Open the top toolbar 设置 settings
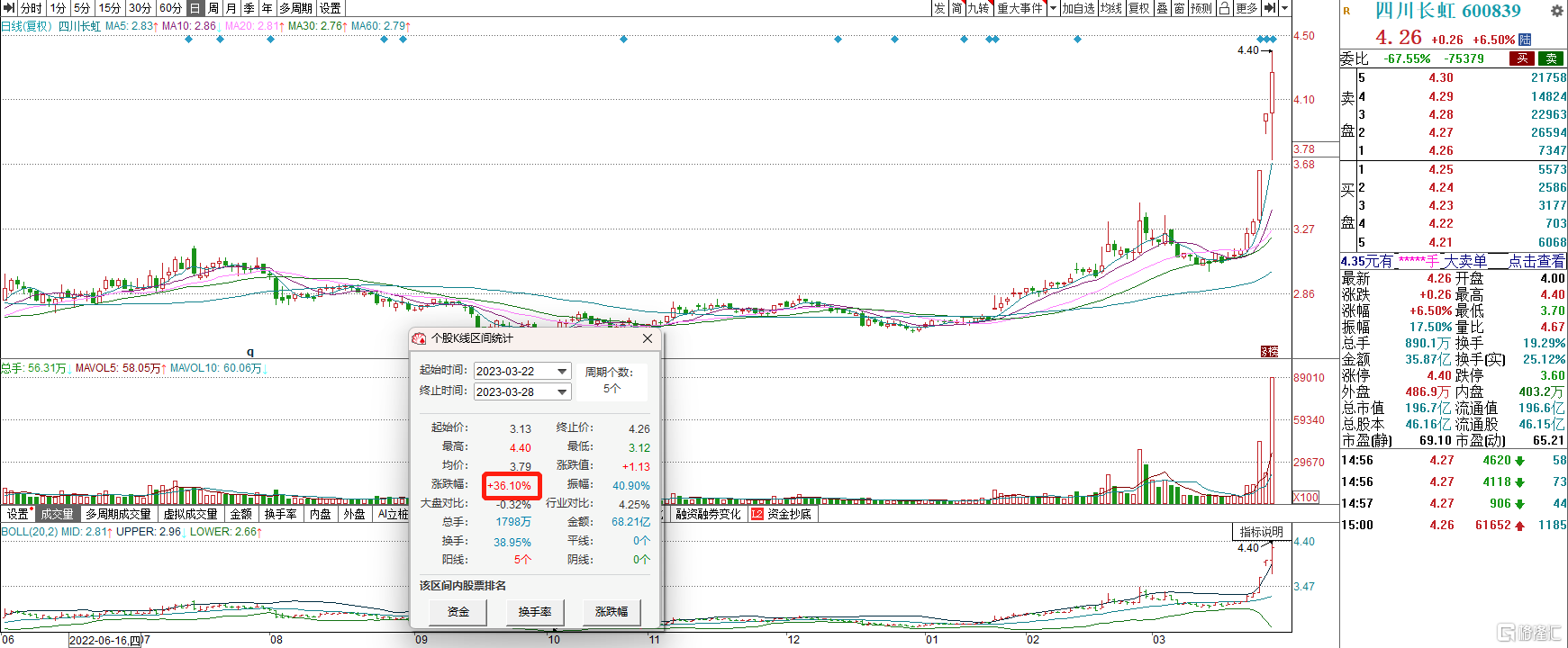Viewport: 1568px width, 648px height. (x=331, y=8)
